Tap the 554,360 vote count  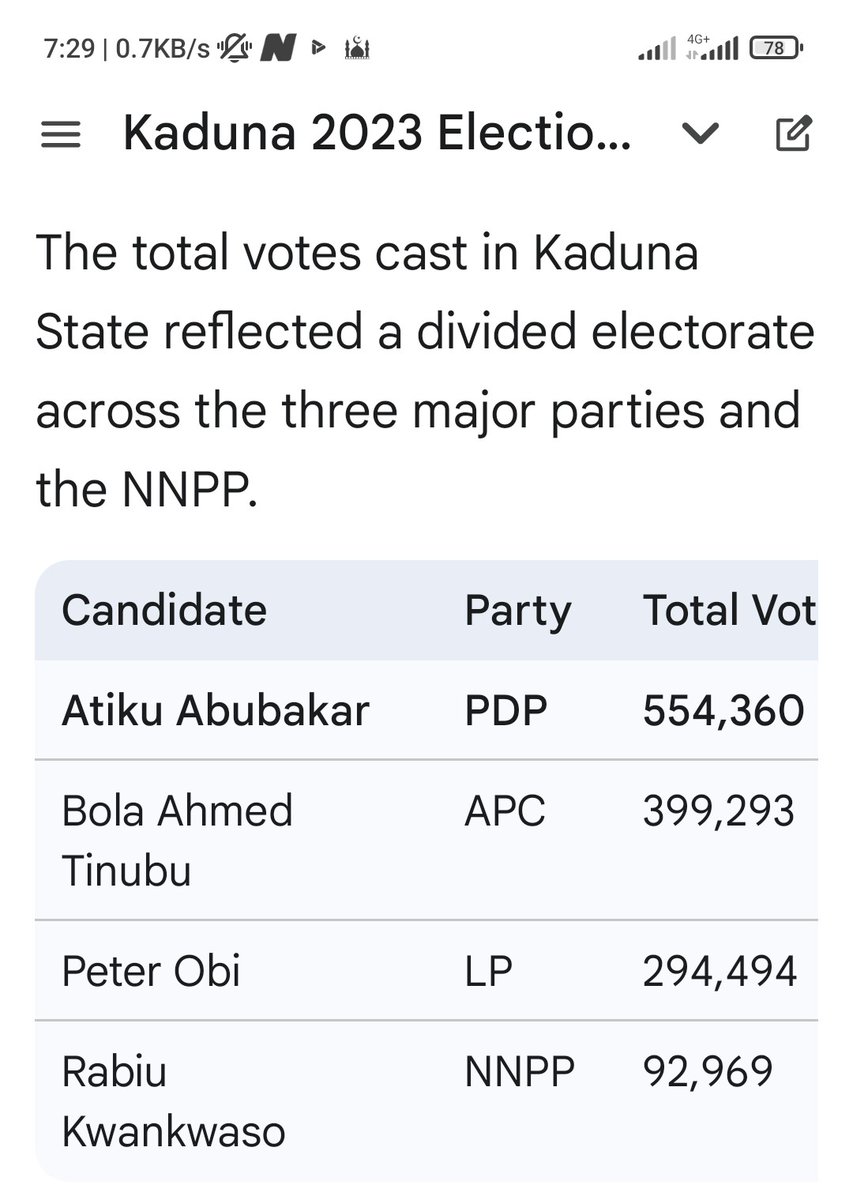point(723,710)
